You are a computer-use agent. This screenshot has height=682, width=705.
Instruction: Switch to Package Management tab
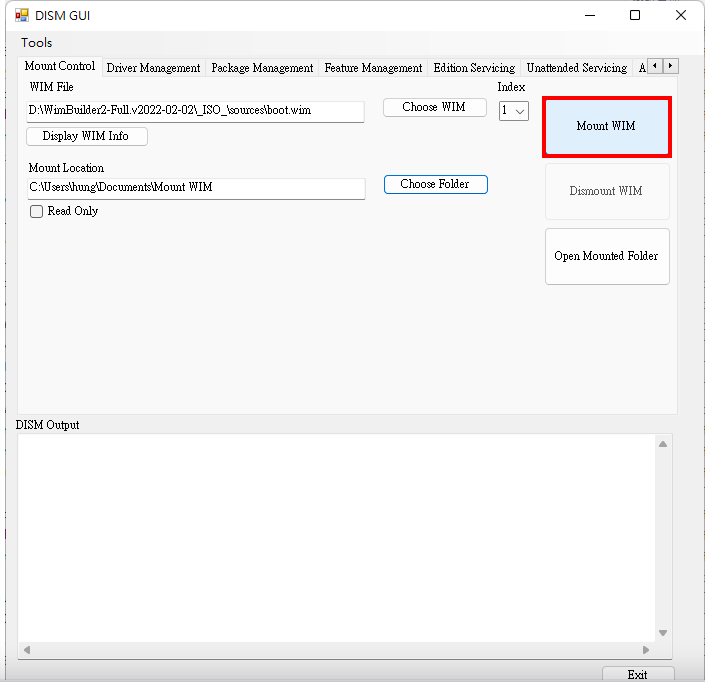(262, 68)
